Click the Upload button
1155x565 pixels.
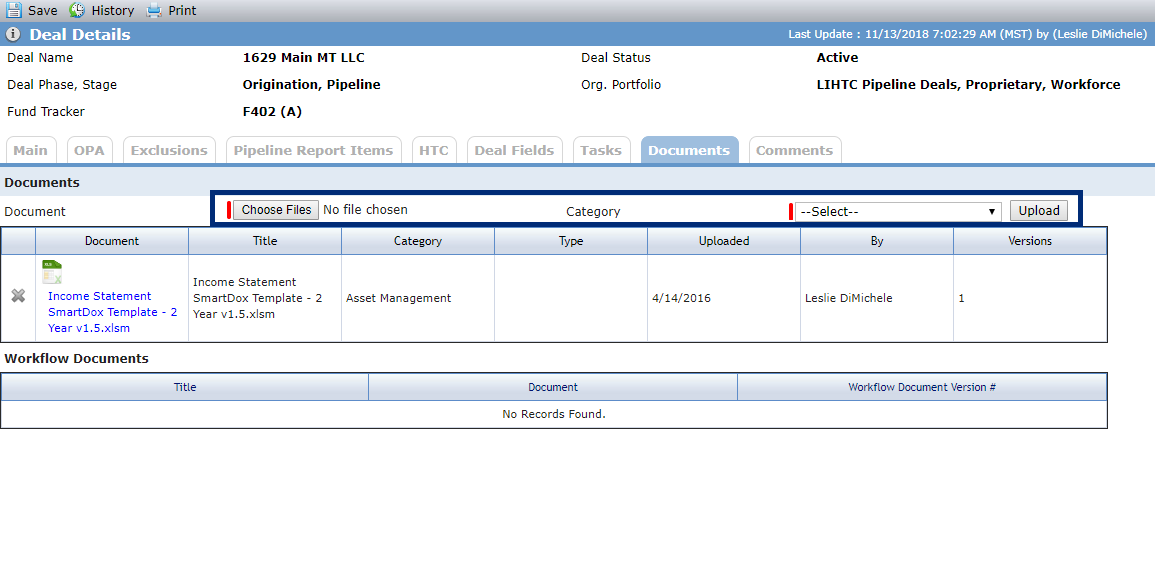[1039, 211]
